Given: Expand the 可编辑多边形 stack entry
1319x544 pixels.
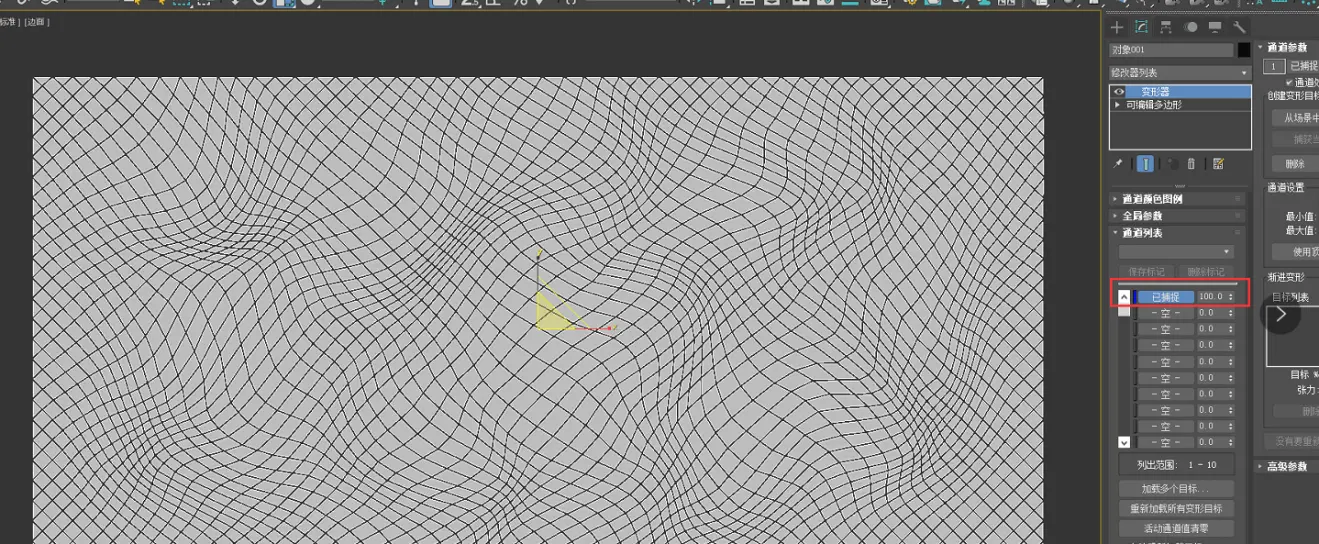Looking at the screenshot, I should click(1118, 104).
